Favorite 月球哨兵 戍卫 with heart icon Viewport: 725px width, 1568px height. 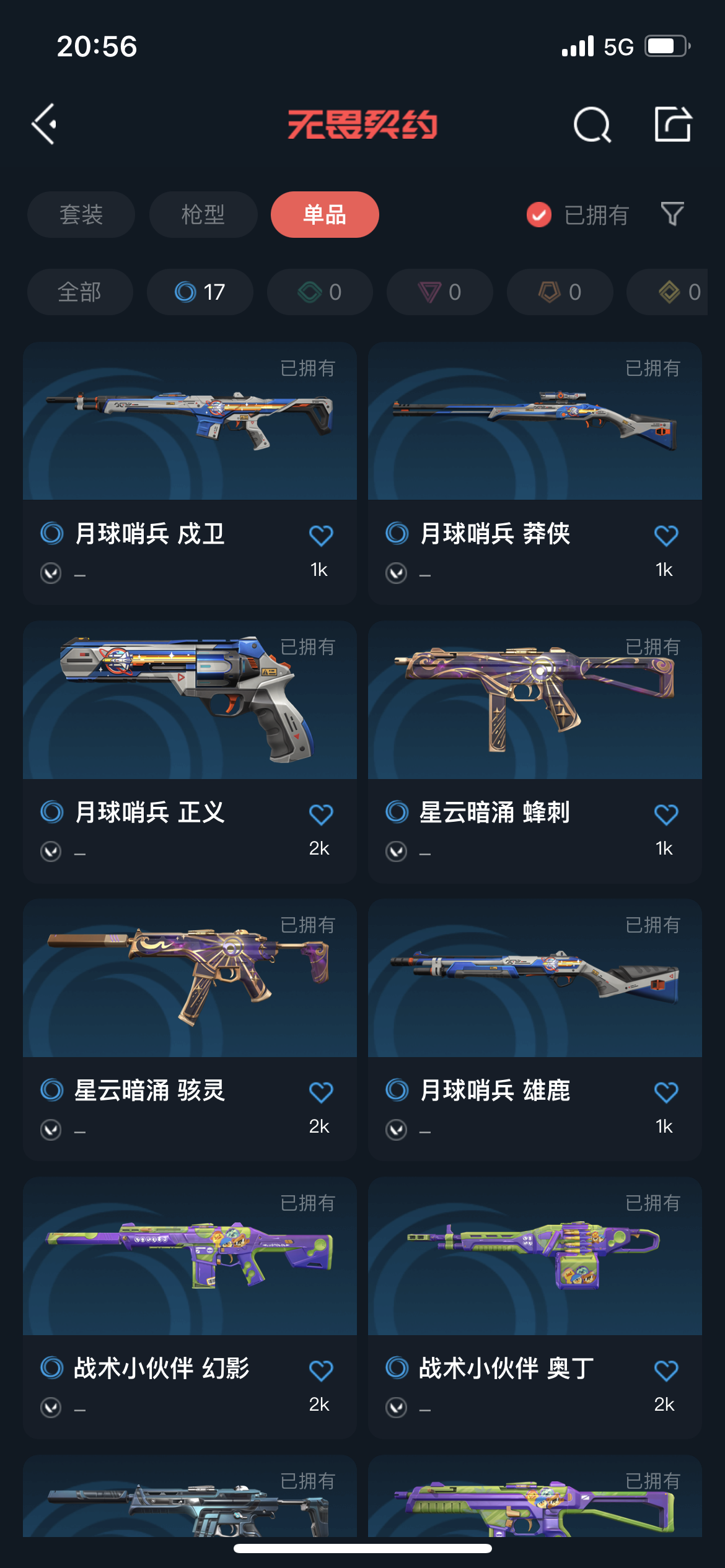(321, 535)
